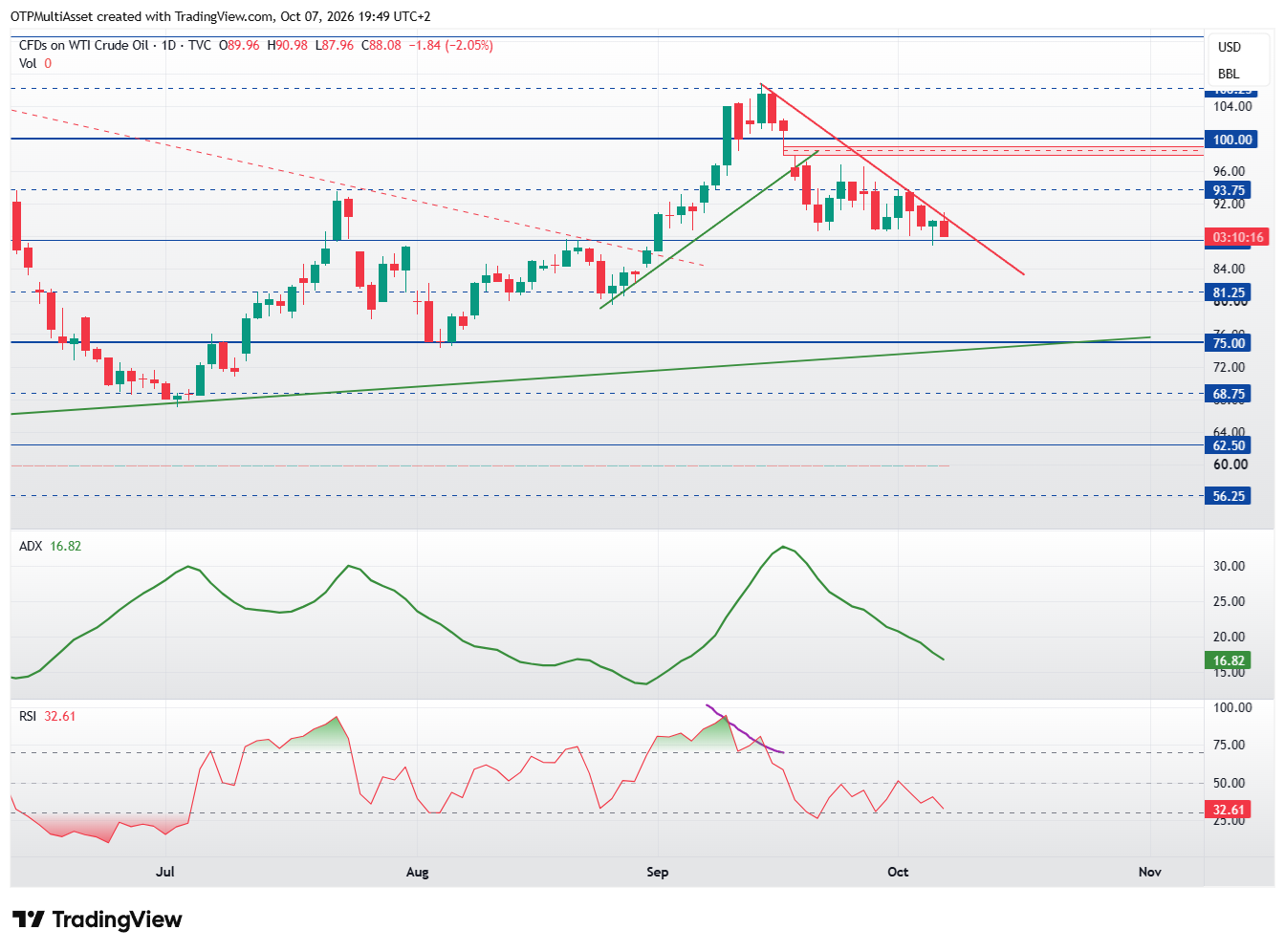Select the USD currency label
Image resolution: width=1285 pixels, height=952 pixels.
(1230, 47)
